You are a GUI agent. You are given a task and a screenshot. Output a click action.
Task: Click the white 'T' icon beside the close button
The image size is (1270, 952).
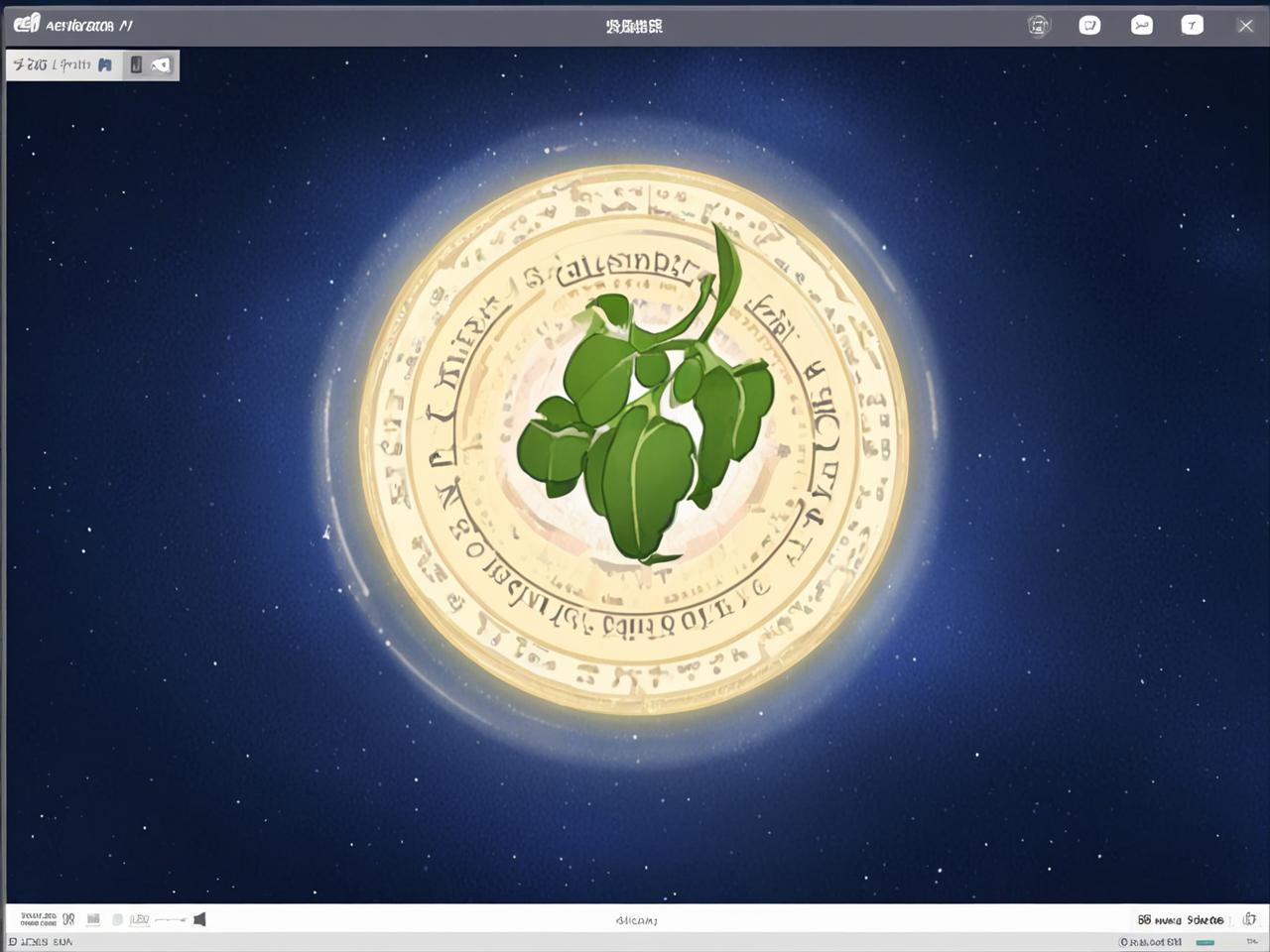pyautogui.click(x=1193, y=26)
